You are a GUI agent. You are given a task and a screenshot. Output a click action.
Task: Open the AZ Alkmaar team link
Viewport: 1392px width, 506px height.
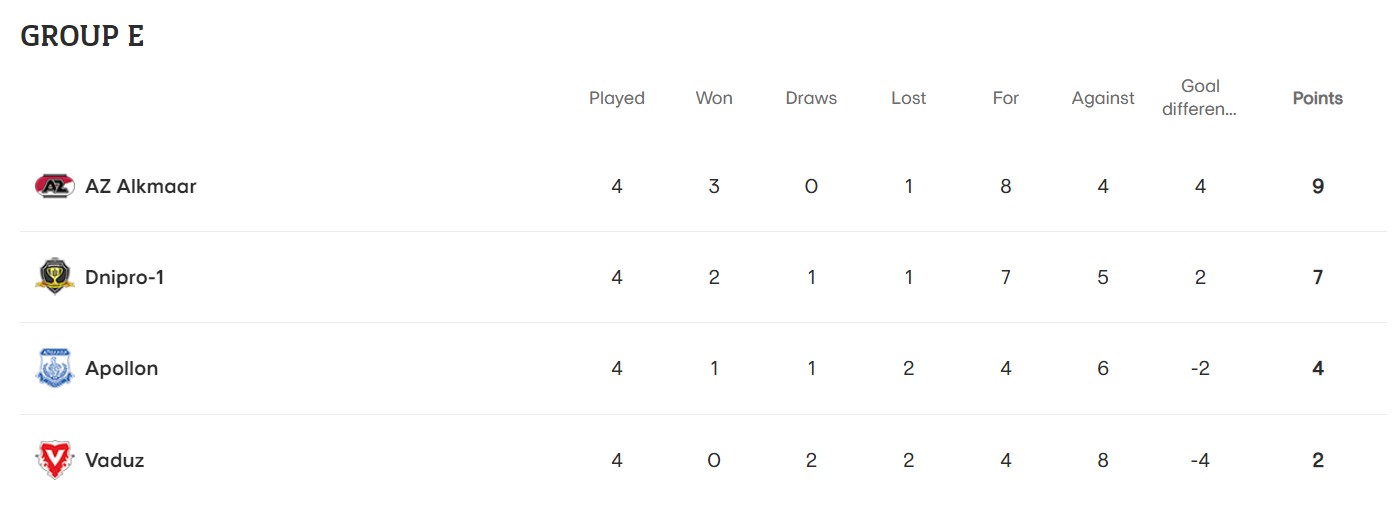click(x=141, y=186)
